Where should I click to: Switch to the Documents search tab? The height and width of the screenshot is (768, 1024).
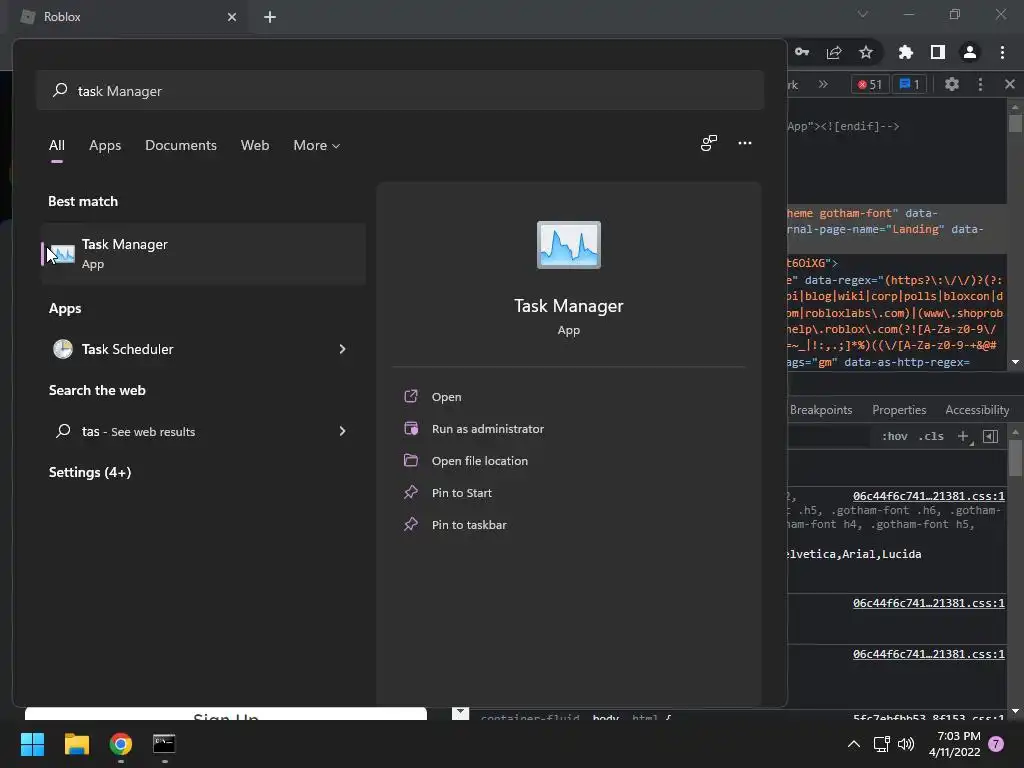point(181,145)
